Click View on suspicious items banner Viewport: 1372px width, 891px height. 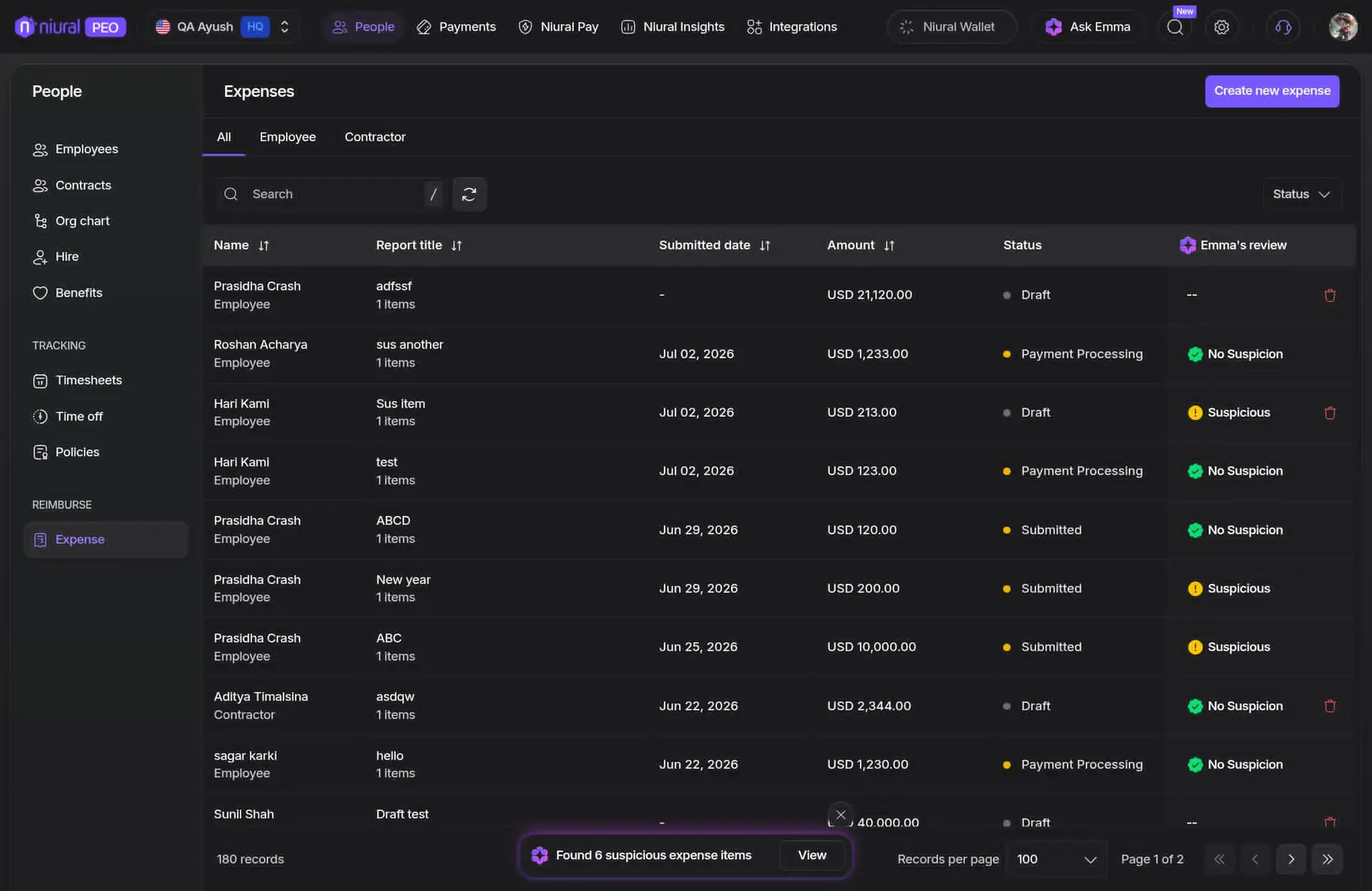812,855
